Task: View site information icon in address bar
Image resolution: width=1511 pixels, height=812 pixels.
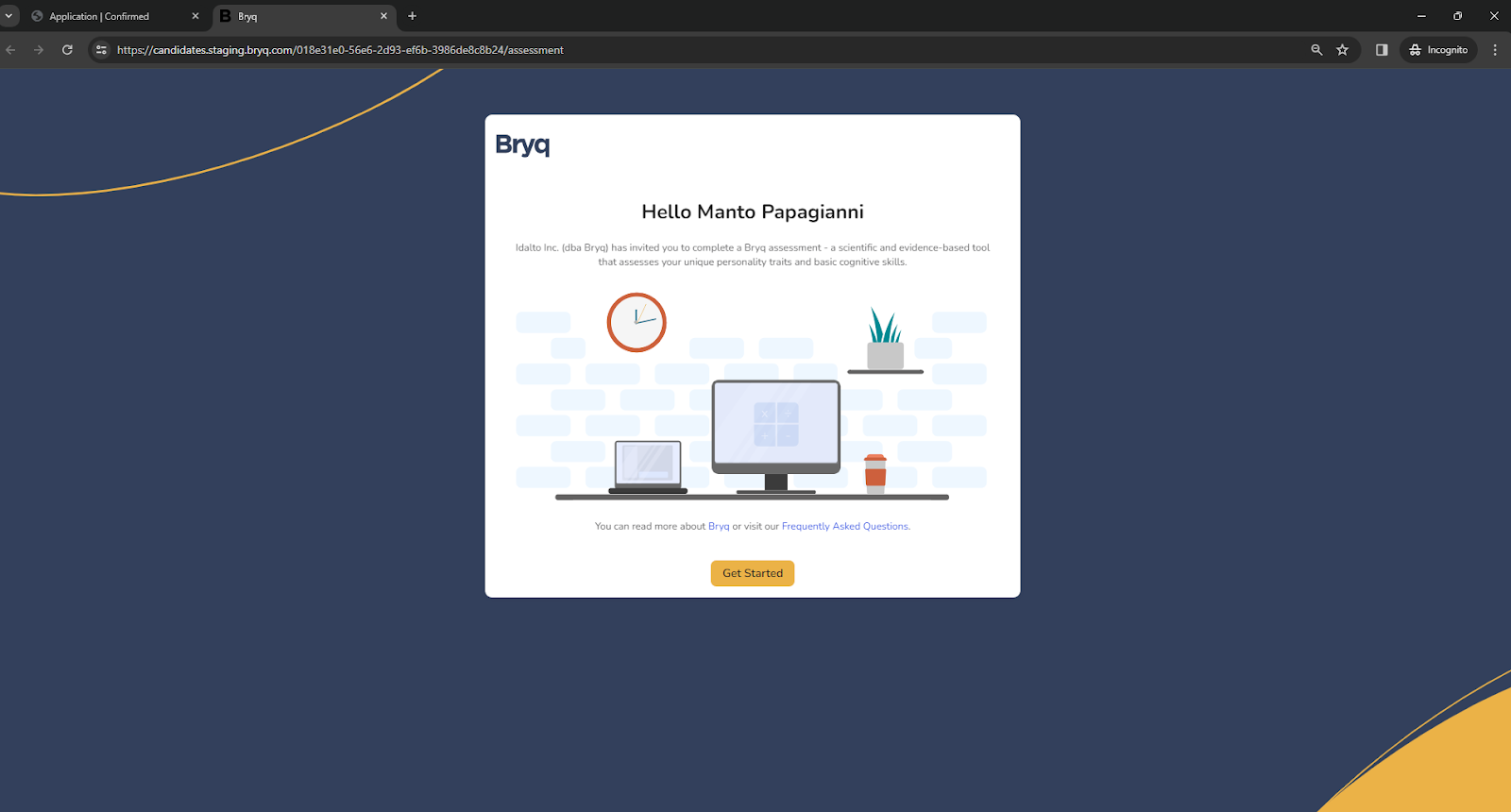Action: (x=102, y=50)
